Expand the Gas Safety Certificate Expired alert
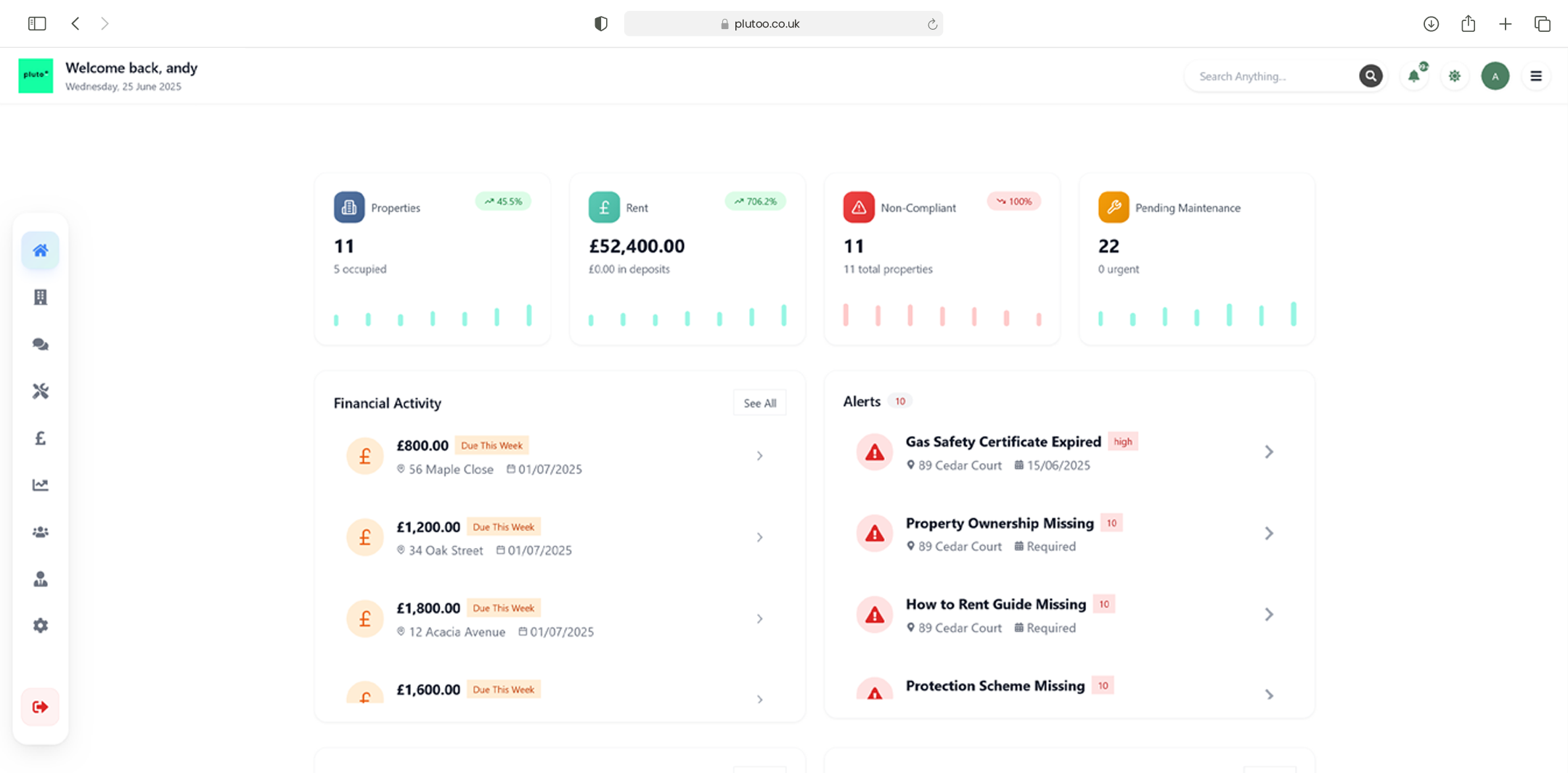 [x=1268, y=451]
